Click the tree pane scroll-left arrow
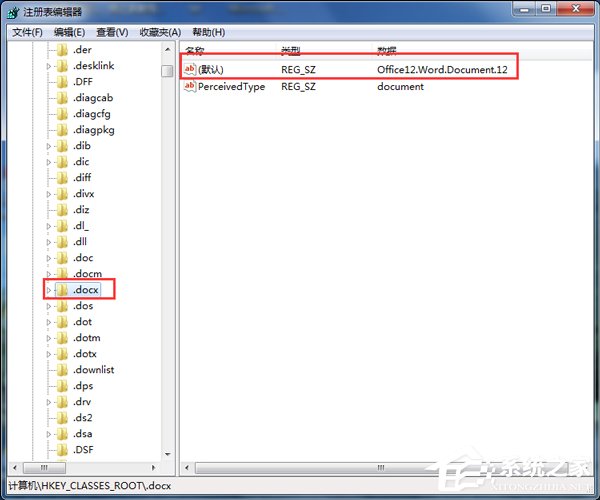Screen dimensions: 600x500 15,467
